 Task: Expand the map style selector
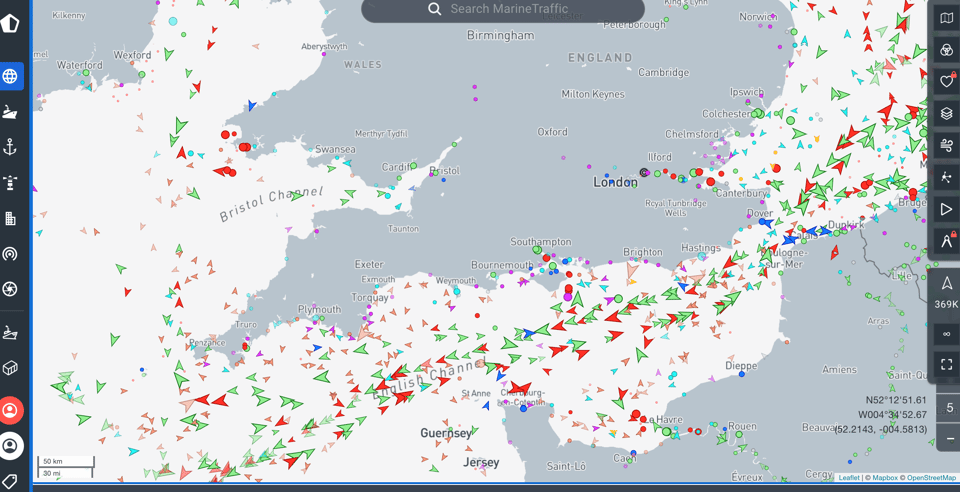click(946, 18)
